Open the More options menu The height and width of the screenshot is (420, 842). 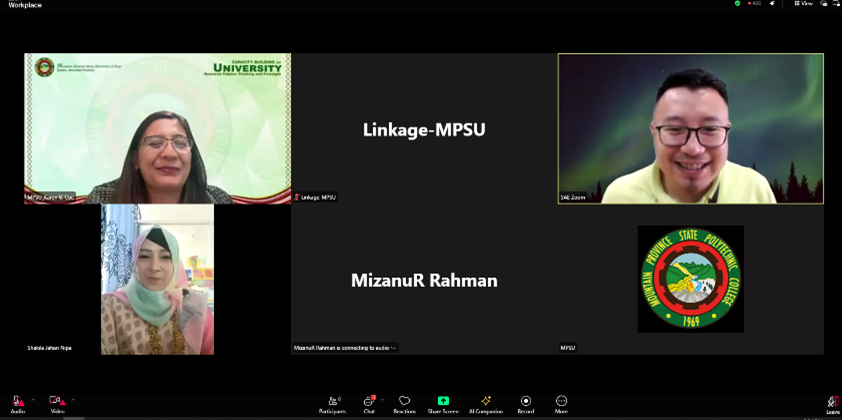tap(561, 402)
